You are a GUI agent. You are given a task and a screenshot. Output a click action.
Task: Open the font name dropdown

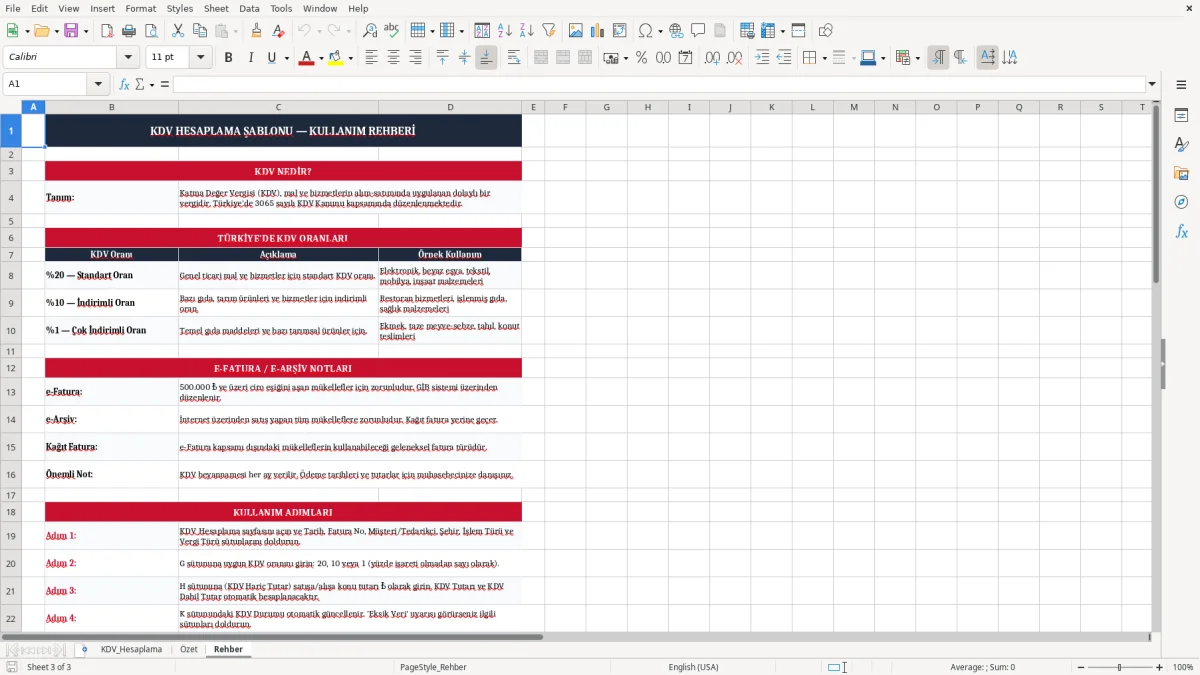tap(128, 58)
